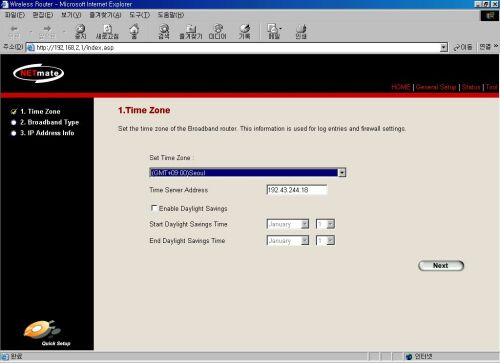Screen dimensions: 500x363
Task: Click the Next button
Action: [441, 266]
